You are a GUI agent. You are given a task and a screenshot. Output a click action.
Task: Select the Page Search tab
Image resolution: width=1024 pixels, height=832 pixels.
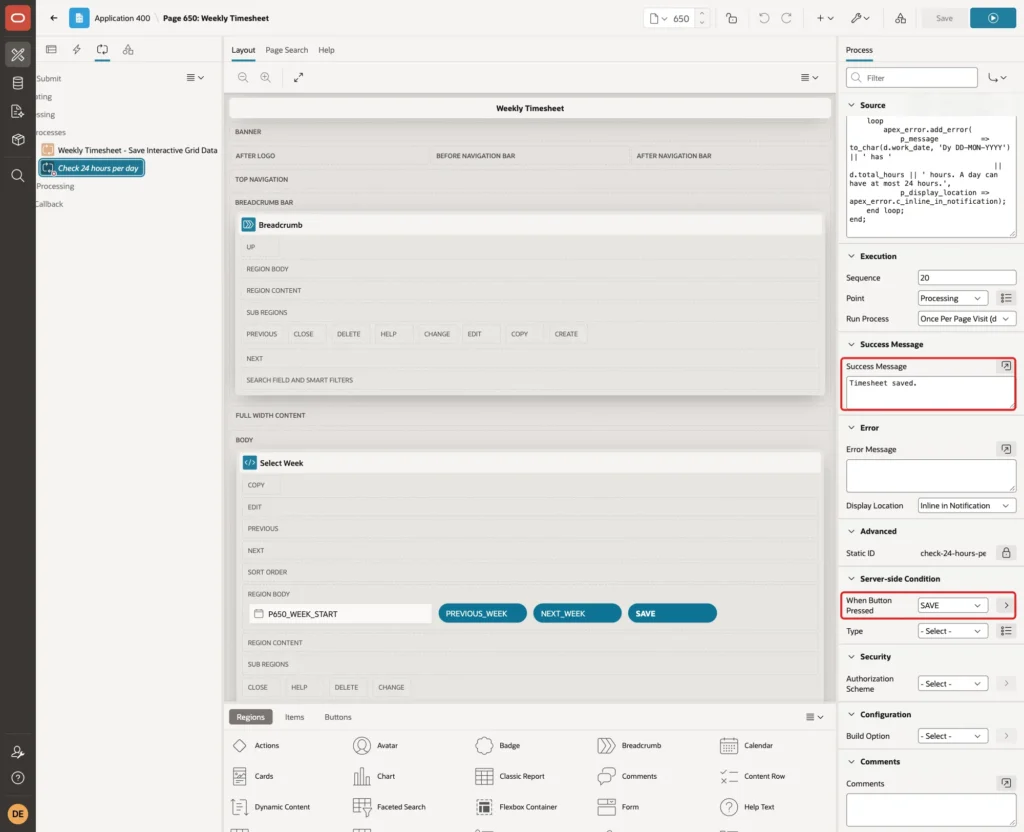(286, 50)
